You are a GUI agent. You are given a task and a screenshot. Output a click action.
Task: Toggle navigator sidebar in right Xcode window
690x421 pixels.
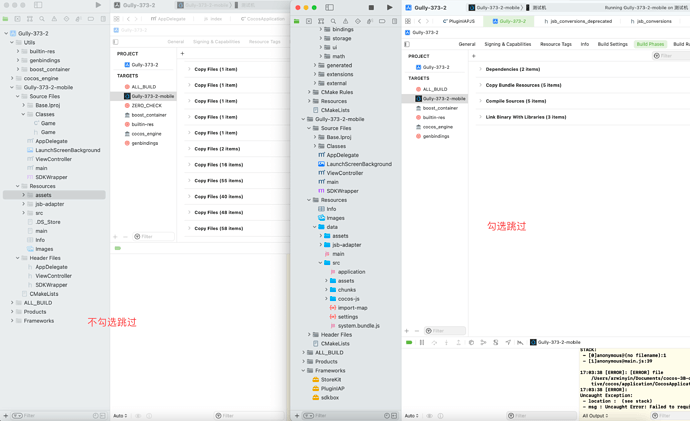click(329, 7)
